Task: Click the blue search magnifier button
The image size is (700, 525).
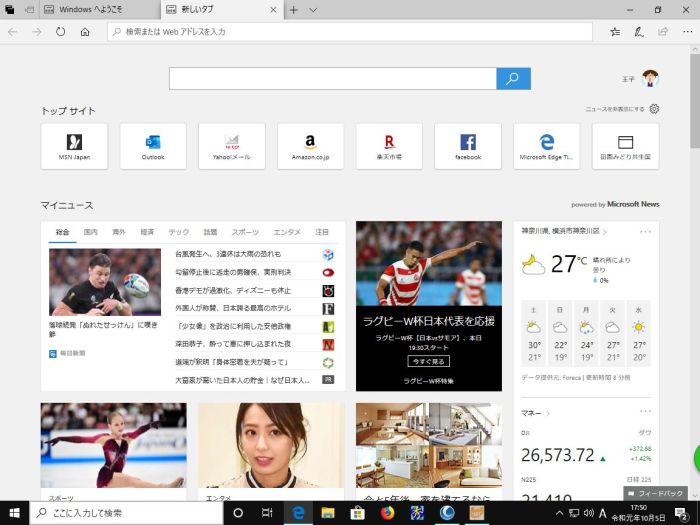Action: (x=513, y=79)
